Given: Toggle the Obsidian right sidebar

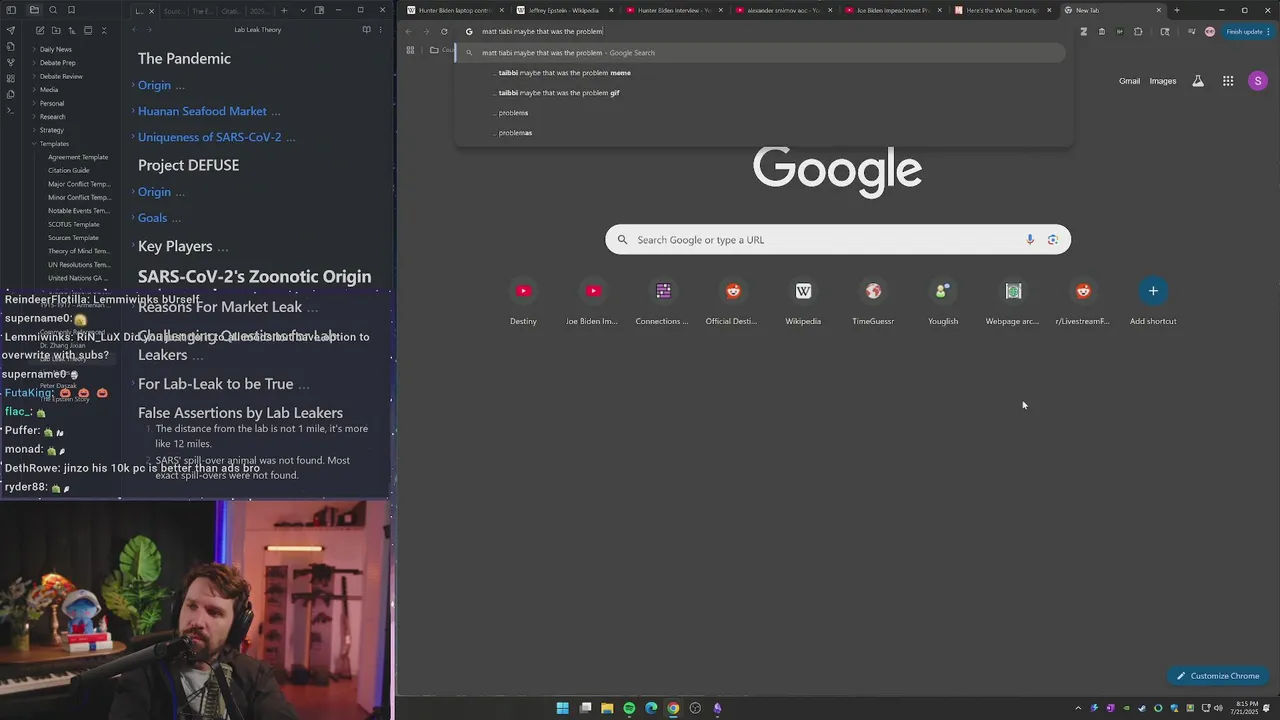Looking at the screenshot, I should point(319,10).
